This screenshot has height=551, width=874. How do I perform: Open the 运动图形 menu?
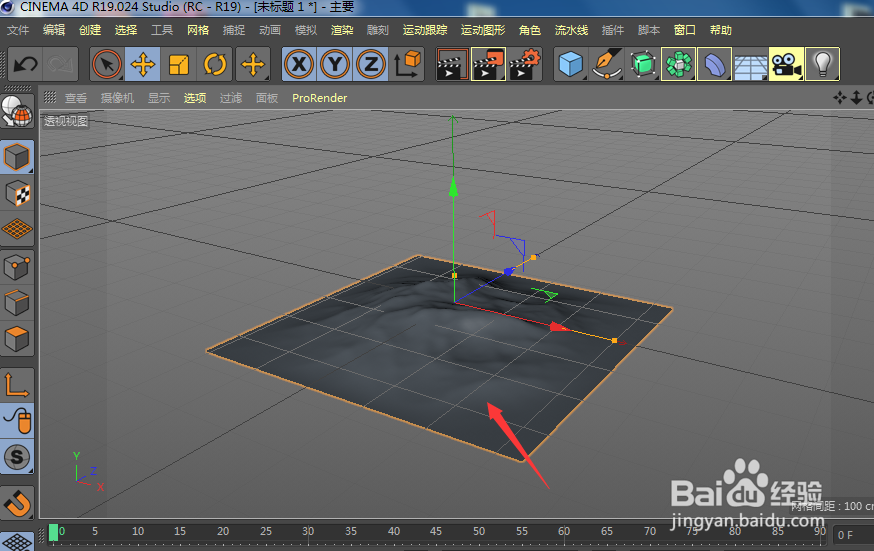pos(483,30)
